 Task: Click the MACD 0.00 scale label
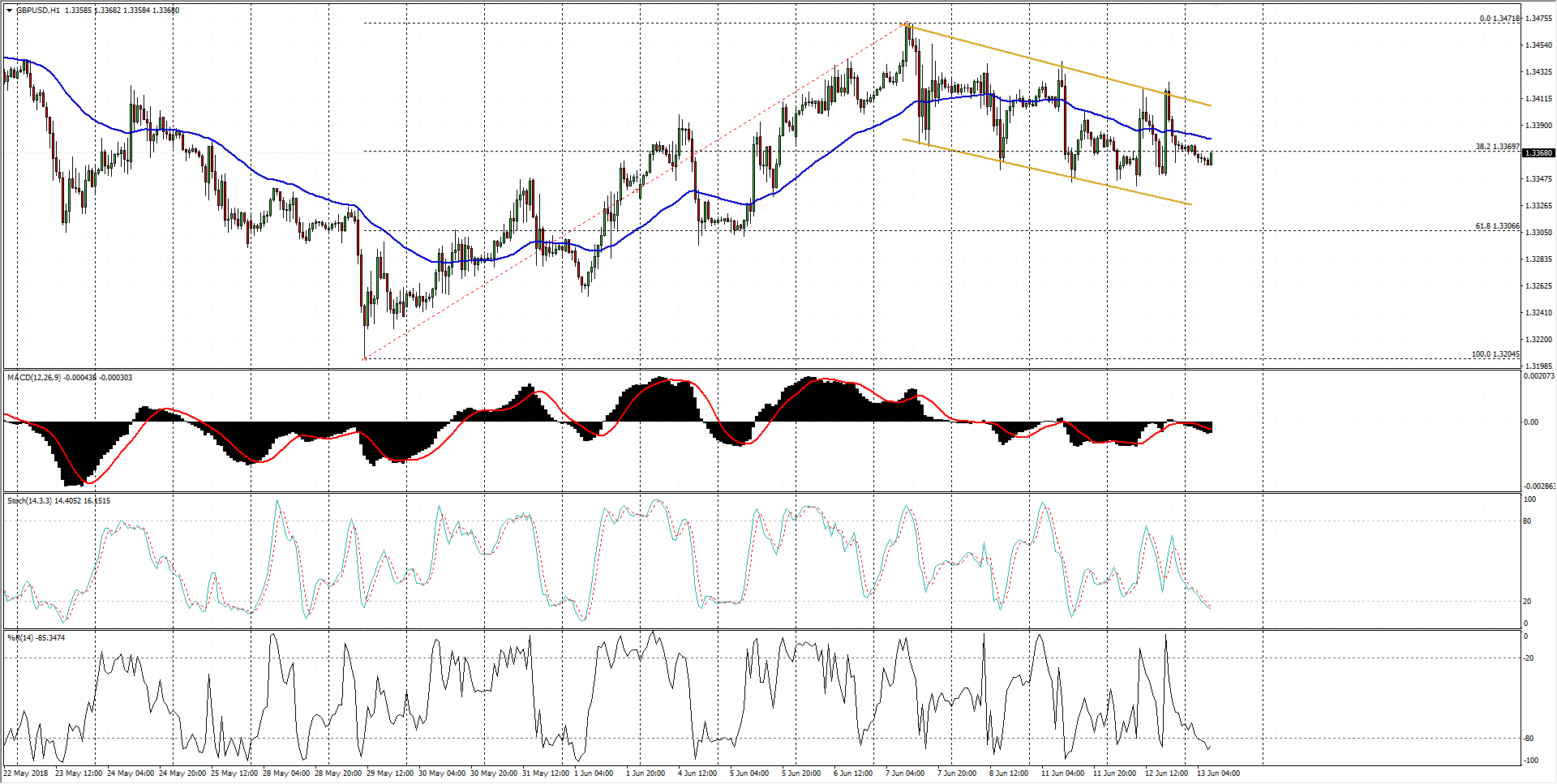1531,422
